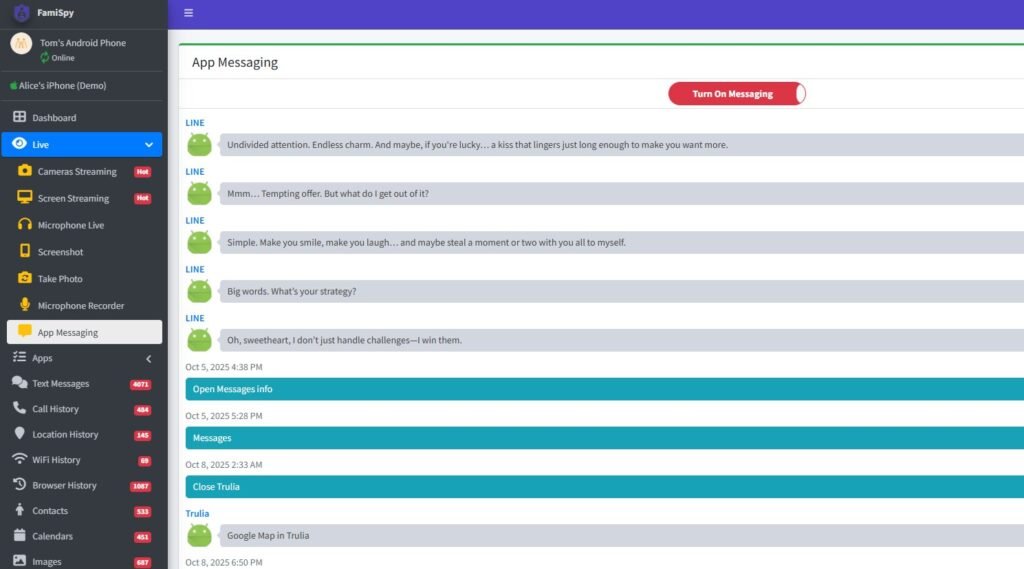
Task: Open the Browser History menu item
Action: coord(64,486)
